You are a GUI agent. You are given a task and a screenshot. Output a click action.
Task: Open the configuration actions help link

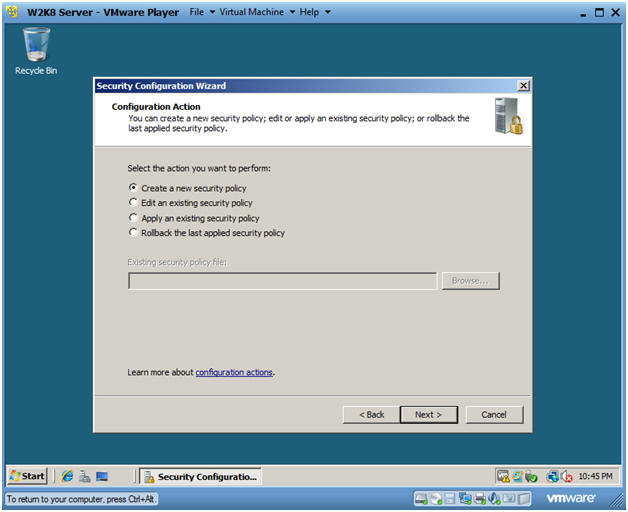point(234,373)
